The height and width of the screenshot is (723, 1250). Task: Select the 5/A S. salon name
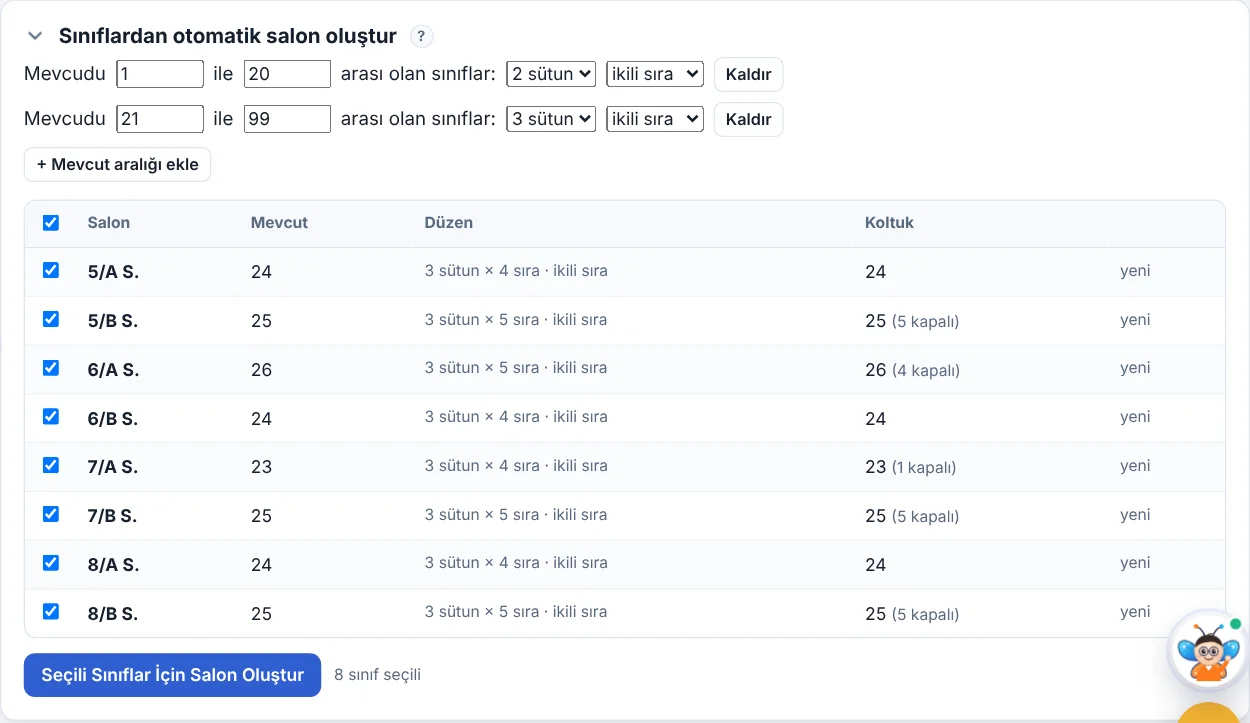tap(113, 272)
